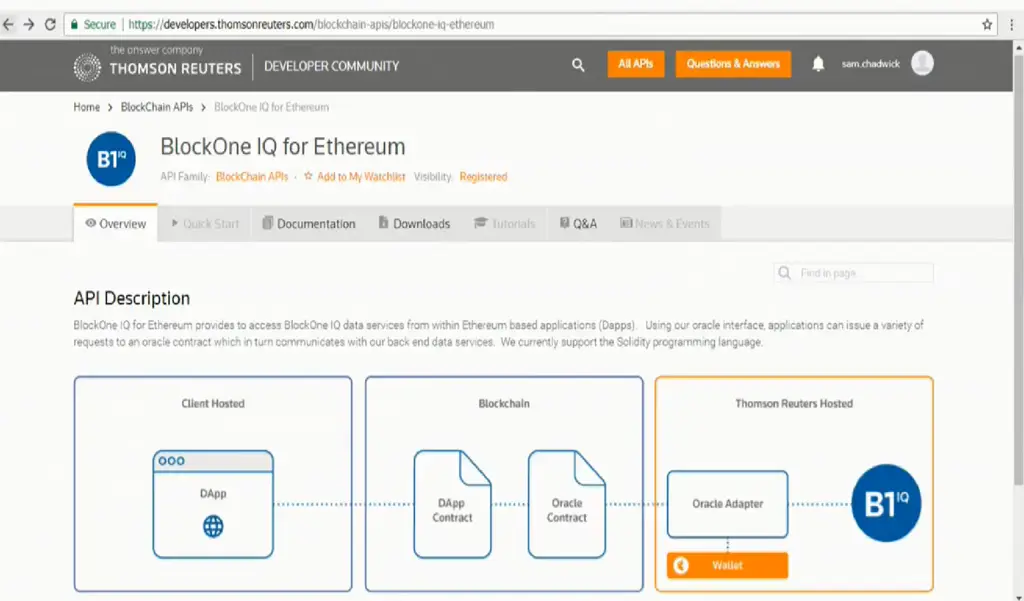The image size is (1024, 601).
Task: Switch to the Documentation tab
Action: click(x=309, y=224)
